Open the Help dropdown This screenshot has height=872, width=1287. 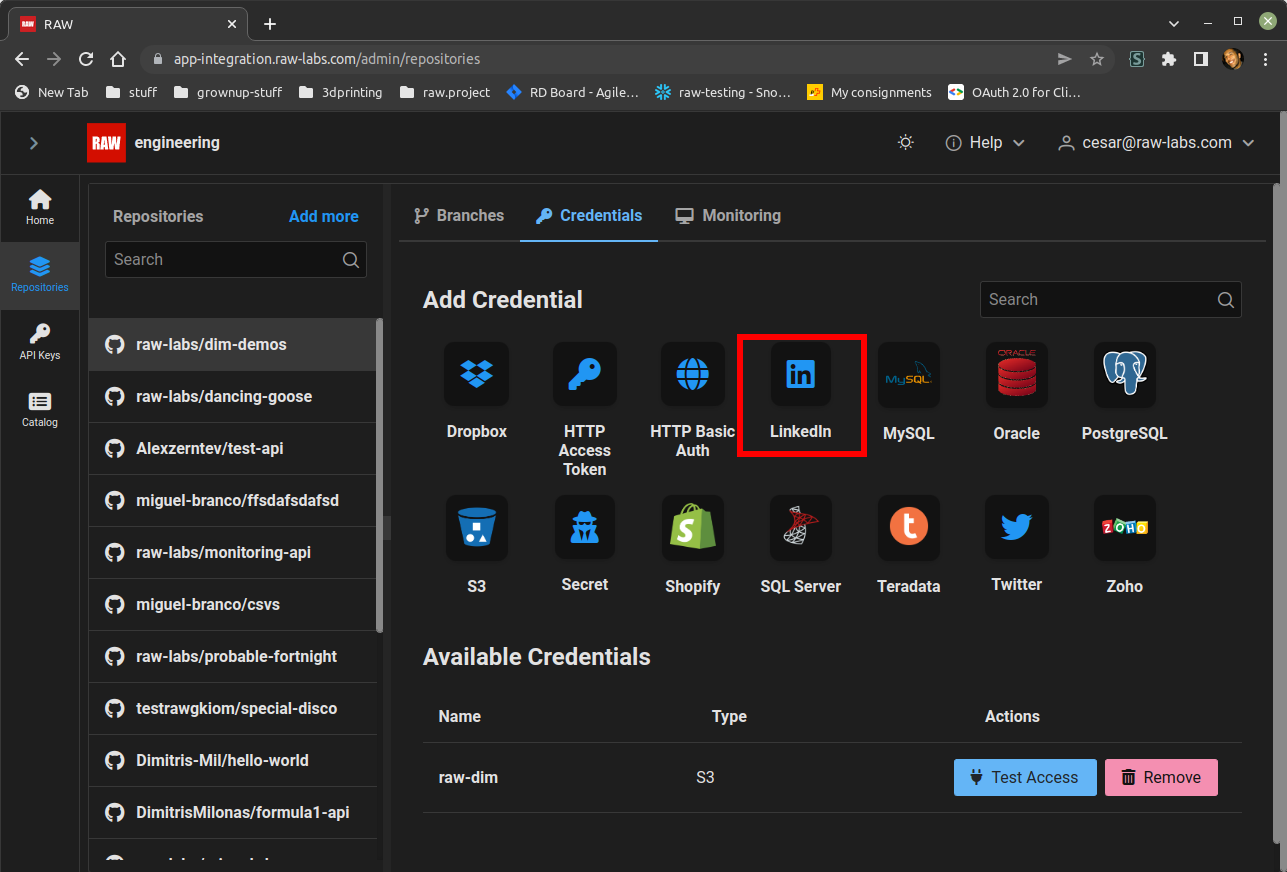click(x=985, y=143)
